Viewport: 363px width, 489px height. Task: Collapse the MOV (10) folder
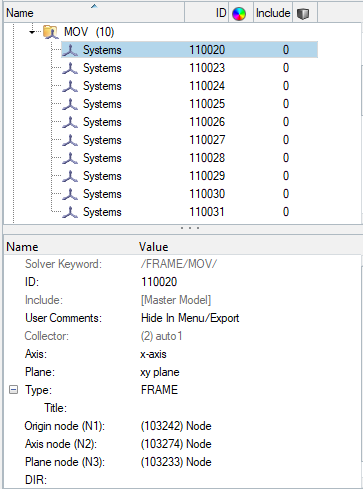point(32,32)
